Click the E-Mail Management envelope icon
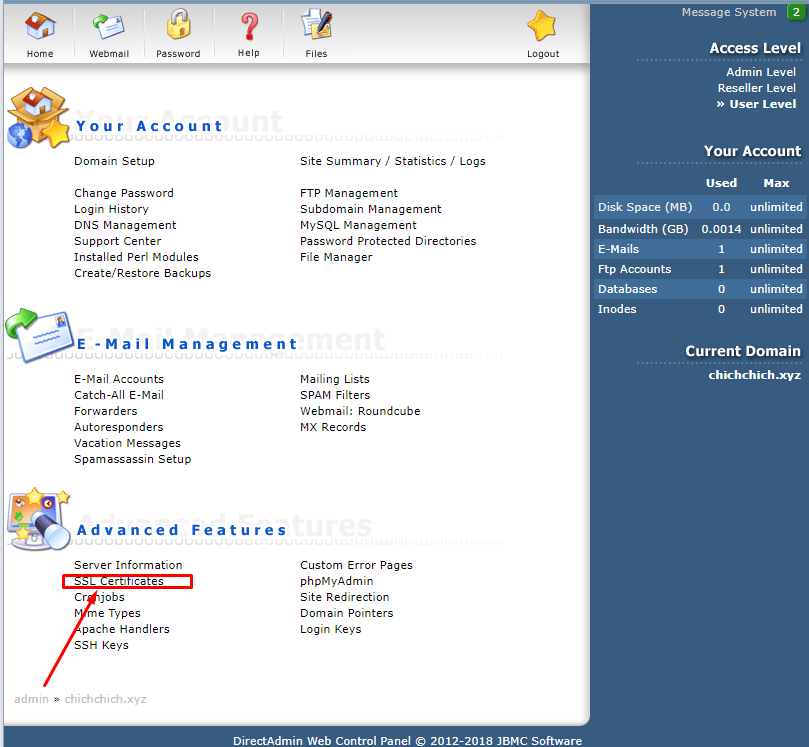The height and width of the screenshot is (747, 809). pos(36,335)
